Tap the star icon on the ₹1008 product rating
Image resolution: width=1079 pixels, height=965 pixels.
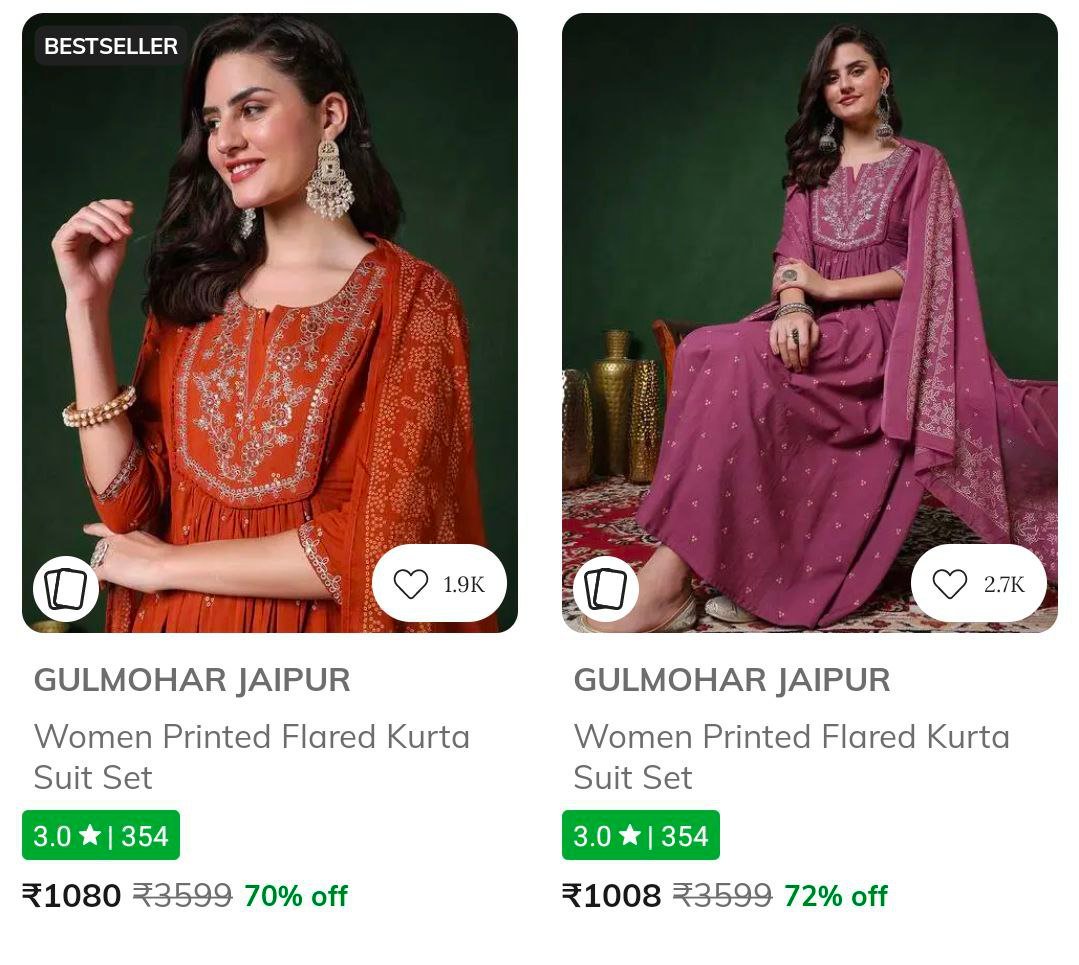pos(630,835)
